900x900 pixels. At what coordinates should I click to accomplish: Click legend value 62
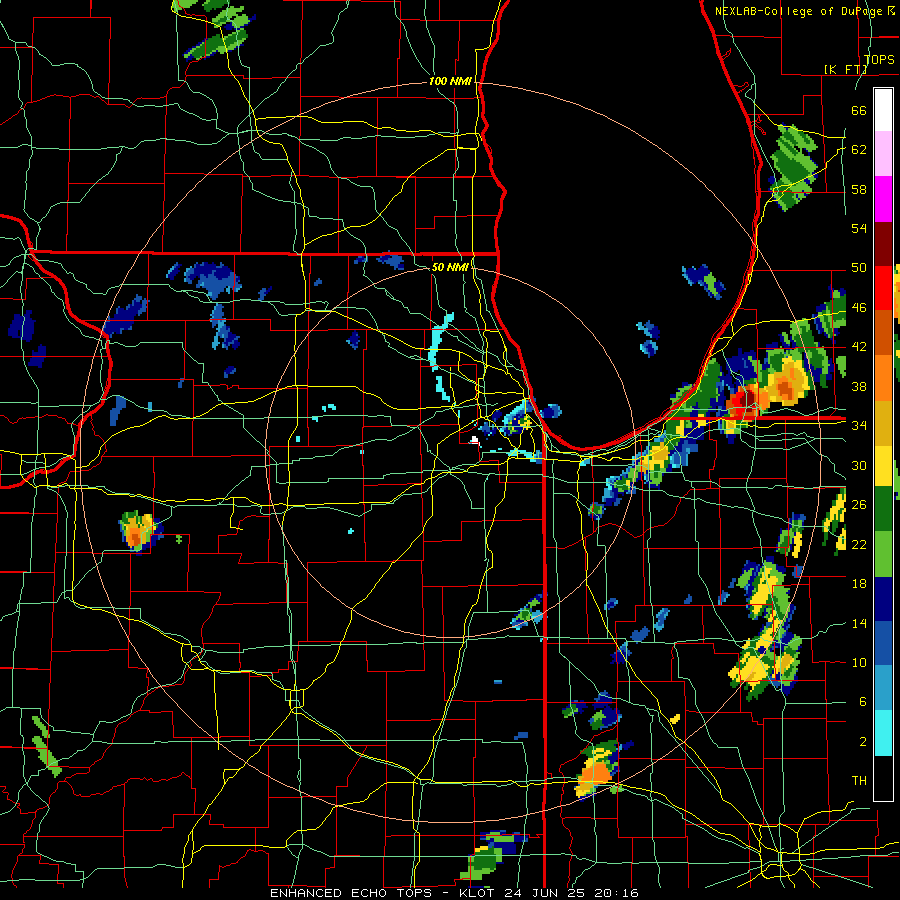859,150
